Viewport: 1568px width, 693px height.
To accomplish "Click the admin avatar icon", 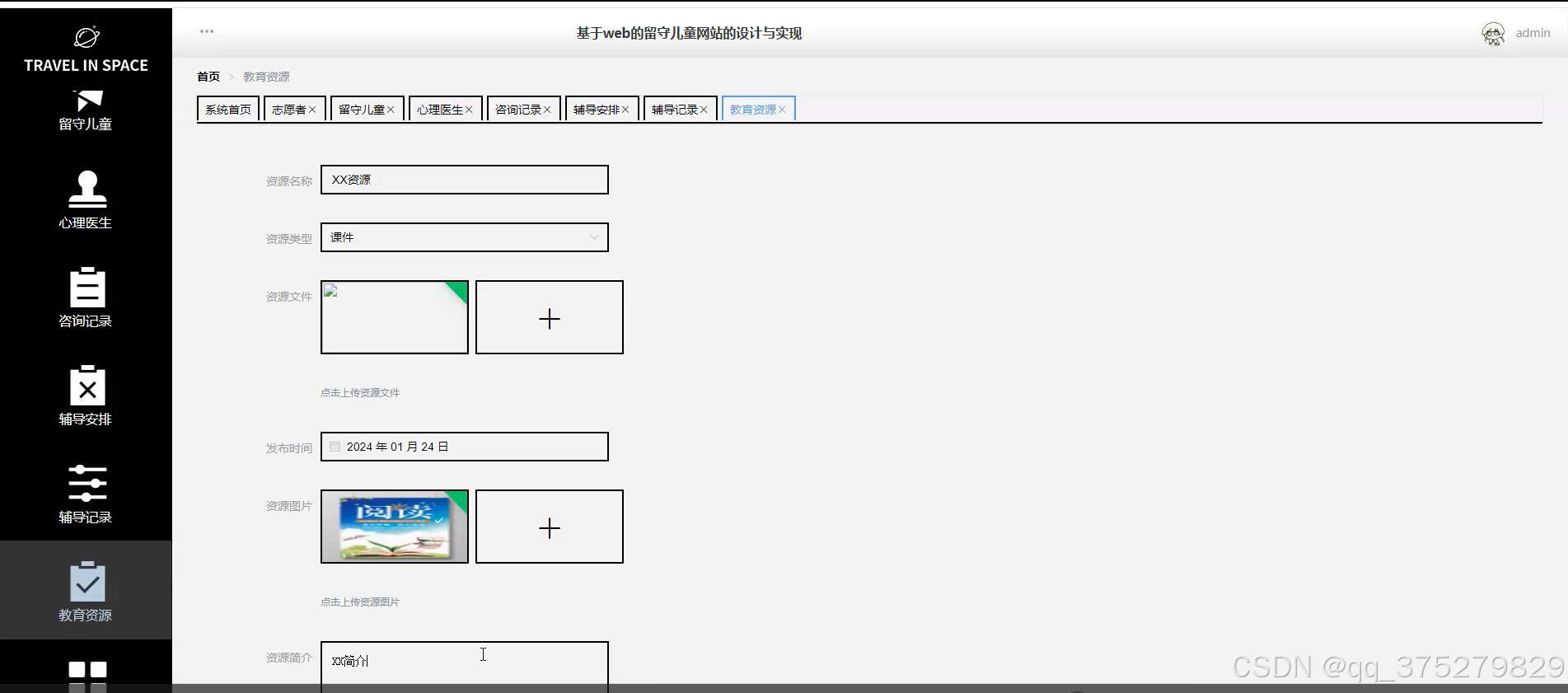I will pyautogui.click(x=1493, y=34).
